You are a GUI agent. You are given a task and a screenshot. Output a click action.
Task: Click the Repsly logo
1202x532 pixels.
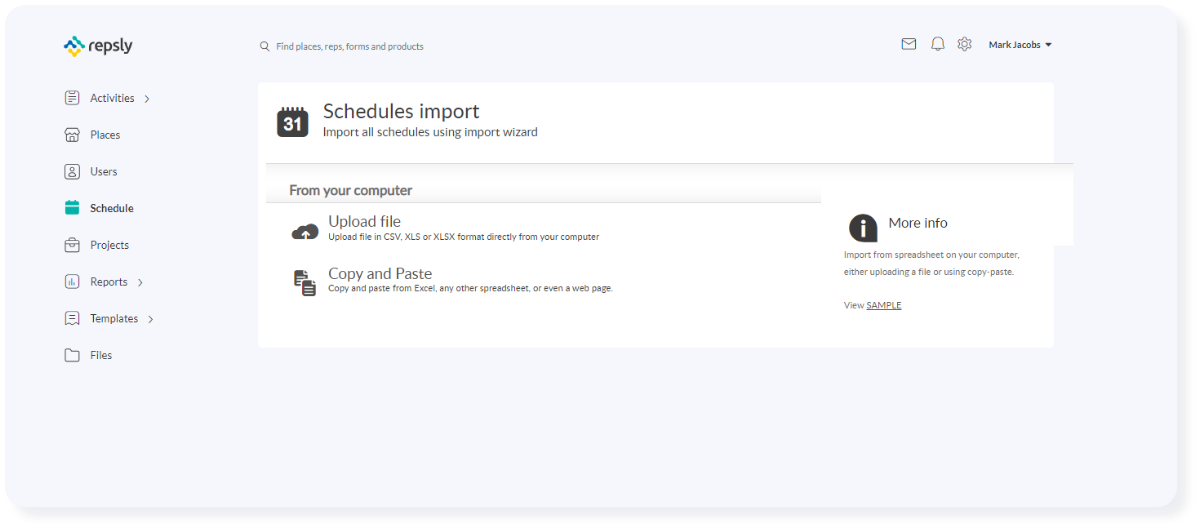coord(98,46)
